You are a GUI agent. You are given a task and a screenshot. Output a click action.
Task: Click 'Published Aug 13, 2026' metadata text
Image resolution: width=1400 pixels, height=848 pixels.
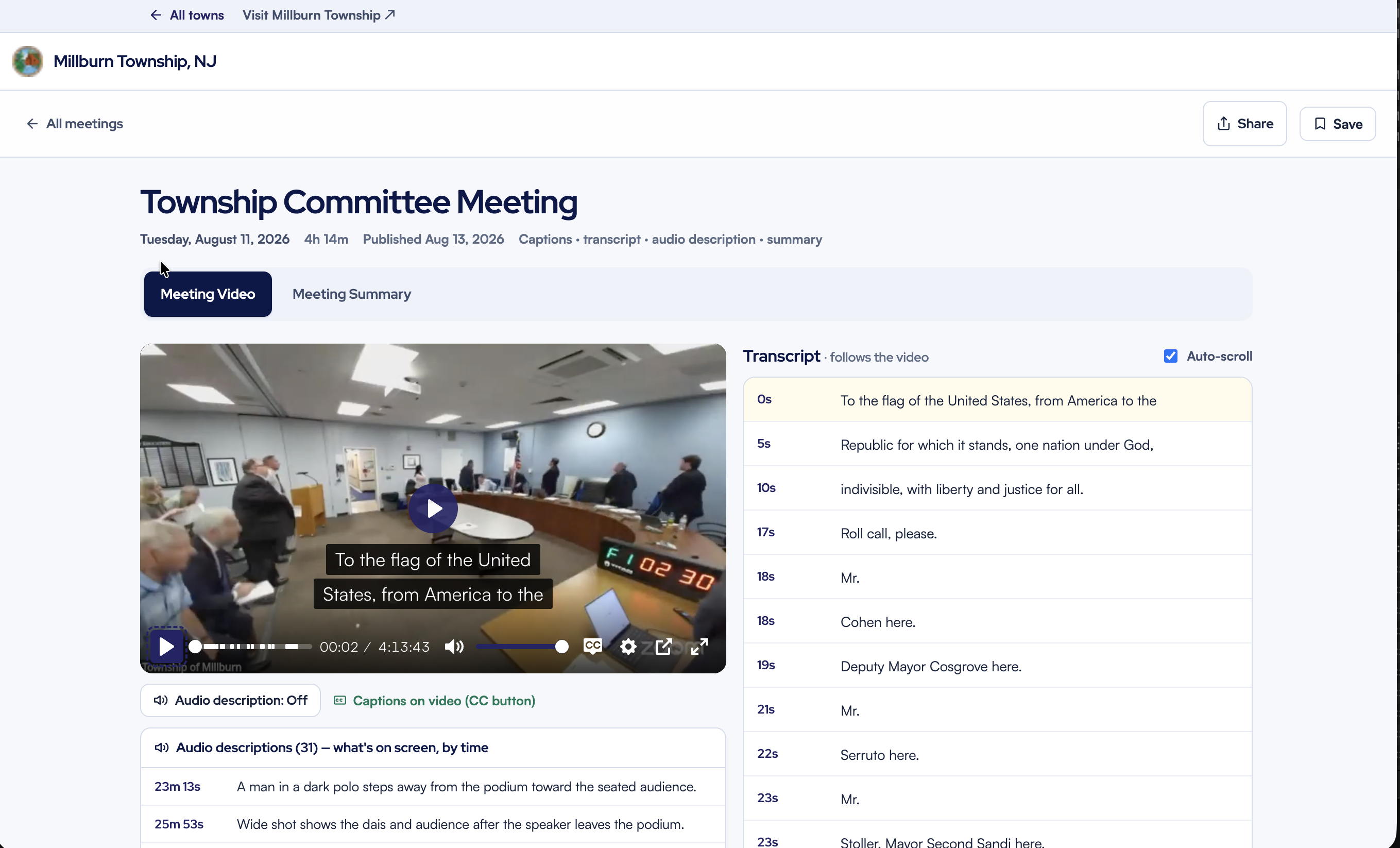point(433,239)
